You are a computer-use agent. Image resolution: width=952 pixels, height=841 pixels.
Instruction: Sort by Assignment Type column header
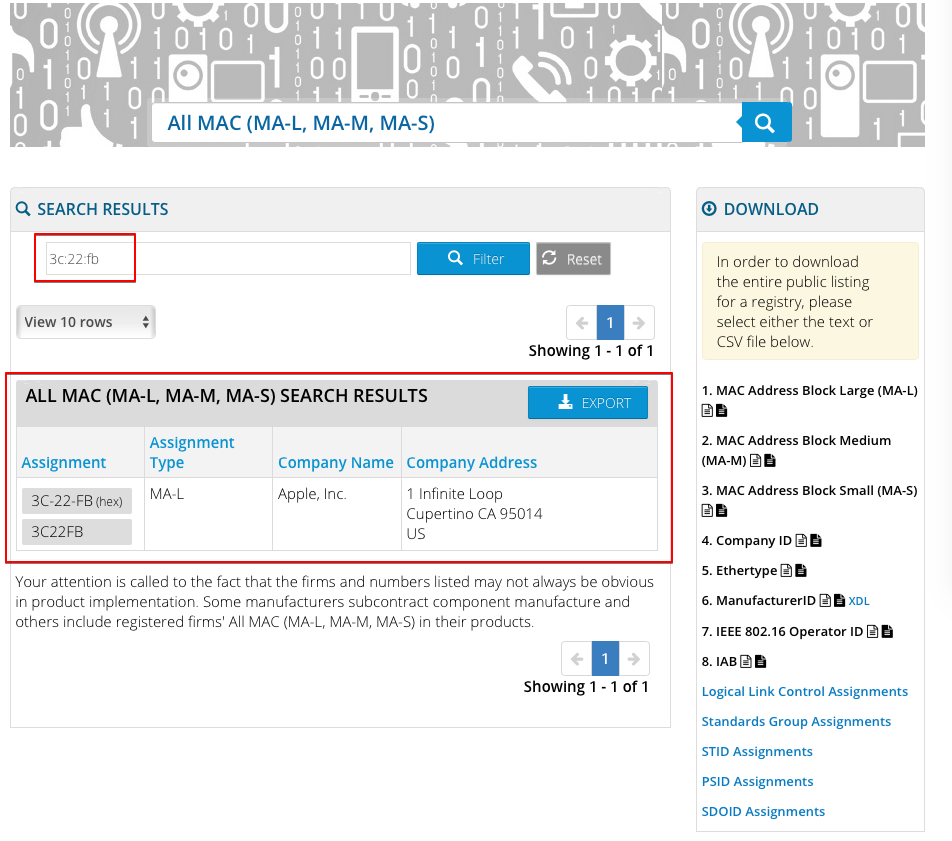(192, 452)
